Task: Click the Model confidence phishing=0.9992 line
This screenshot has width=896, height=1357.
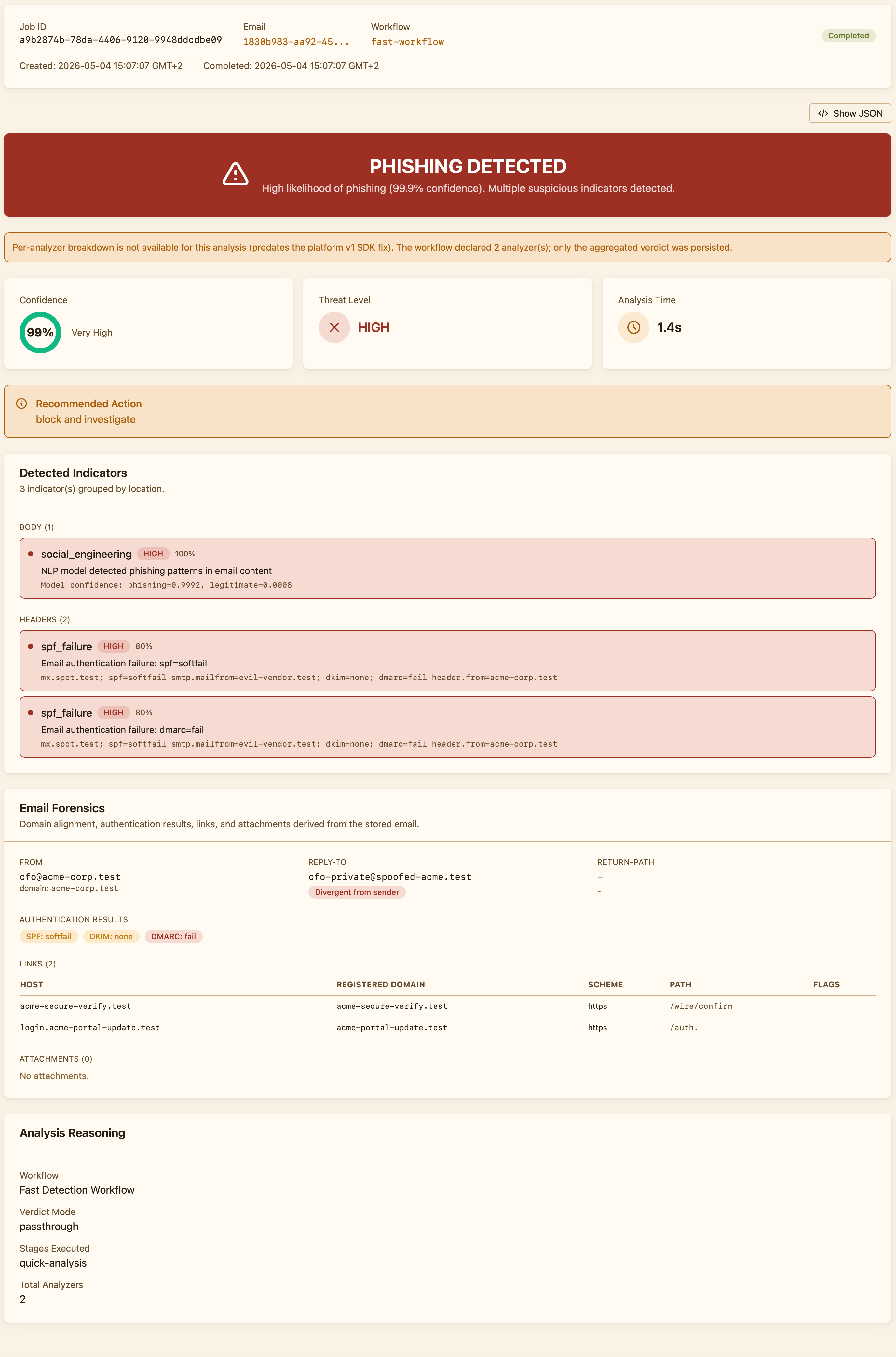Action: (x=166, y=585)
